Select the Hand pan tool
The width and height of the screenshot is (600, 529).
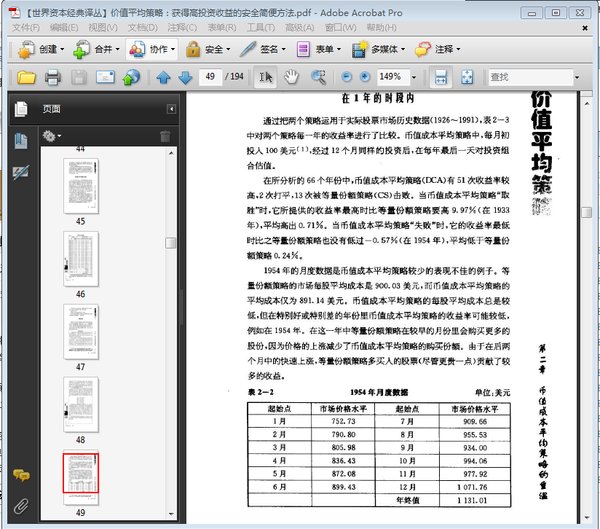[x=292, y=77]
